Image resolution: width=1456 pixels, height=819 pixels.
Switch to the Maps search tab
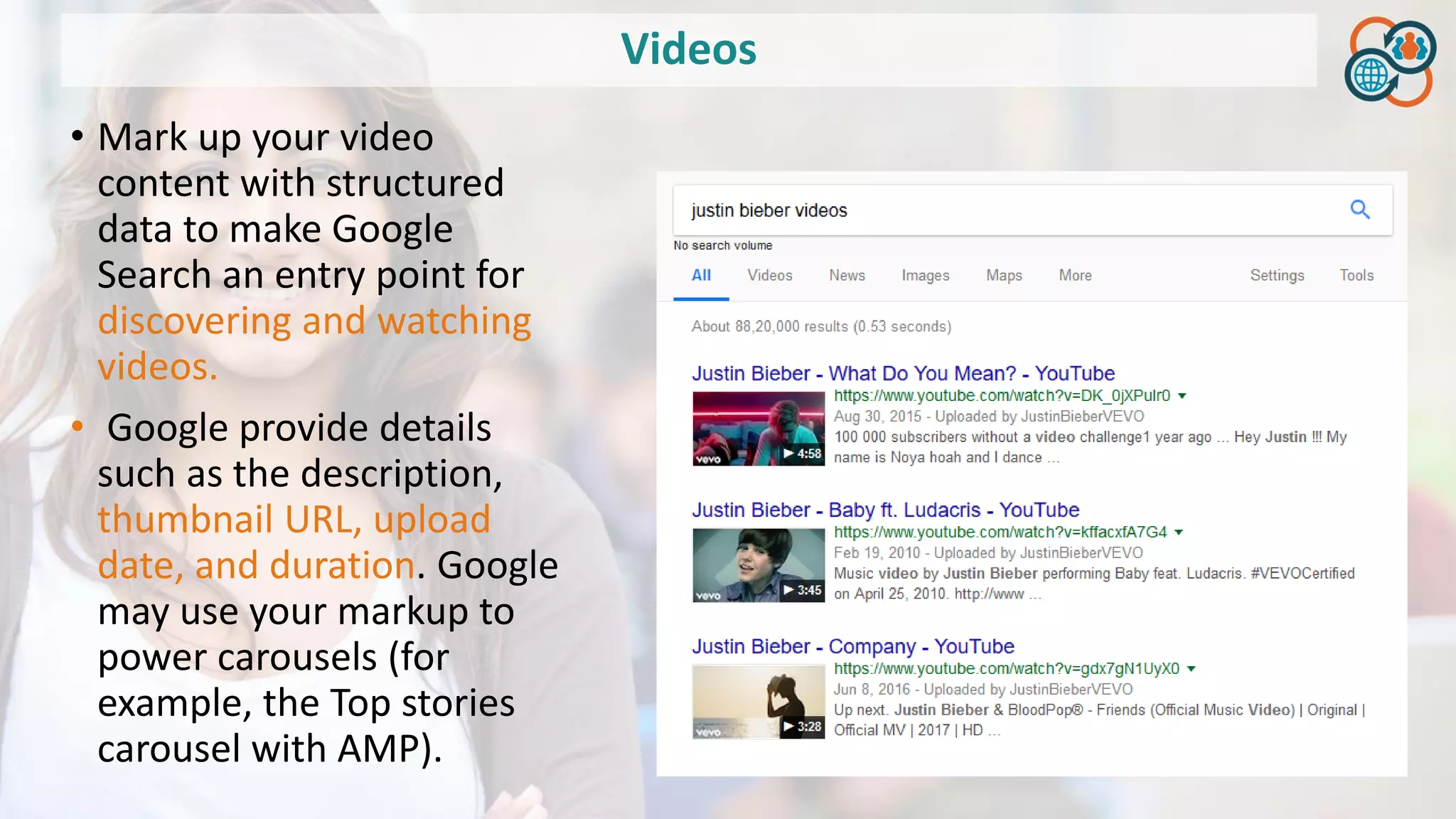click(1004, 276)
